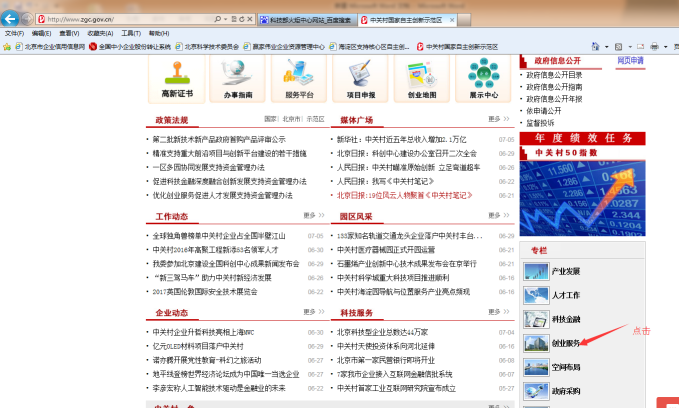Screen dimensions: 679x408
Task: Click the Home icon in command bar
Action: coord(595,46)
